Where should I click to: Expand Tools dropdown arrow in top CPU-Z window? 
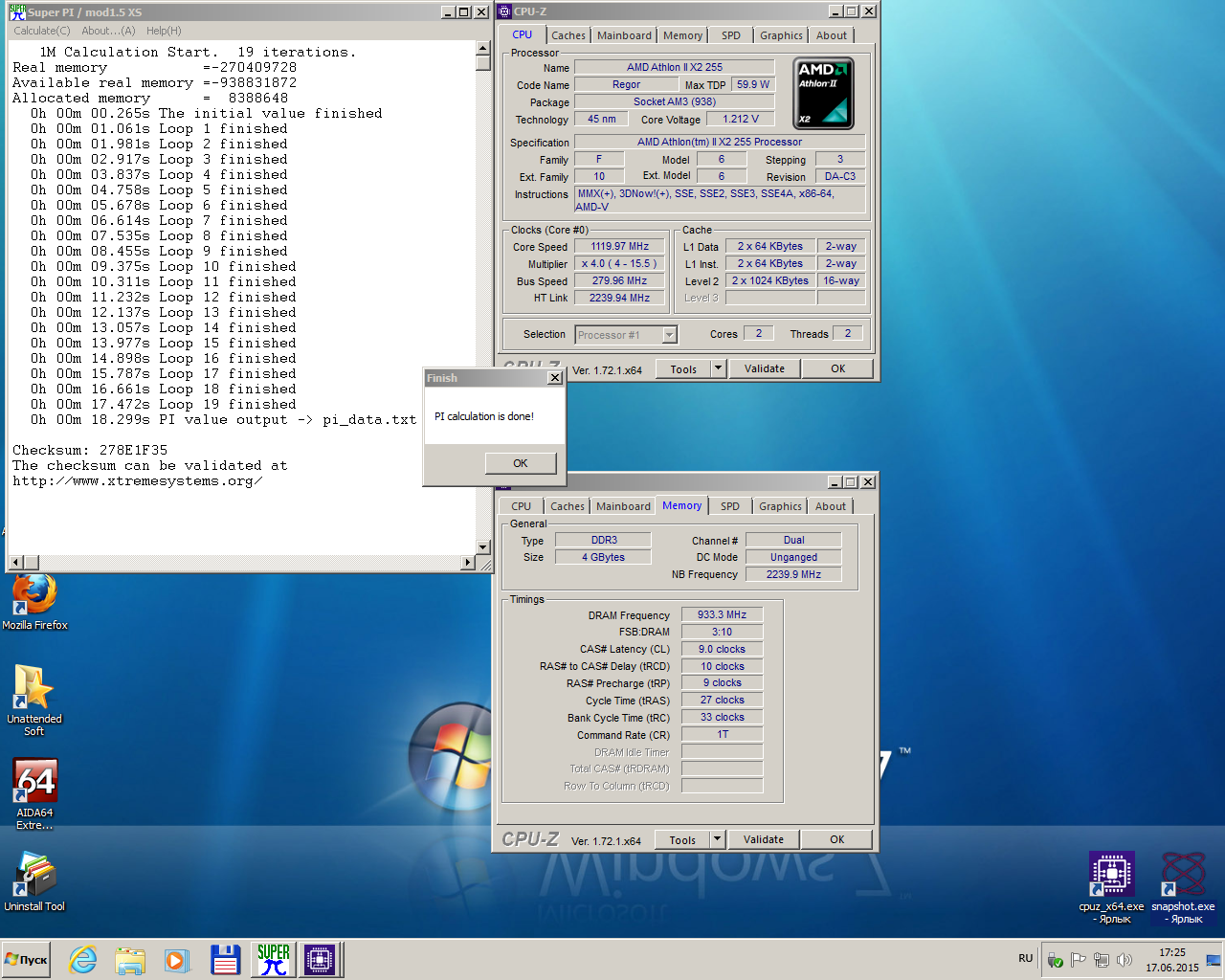[719, 368]
